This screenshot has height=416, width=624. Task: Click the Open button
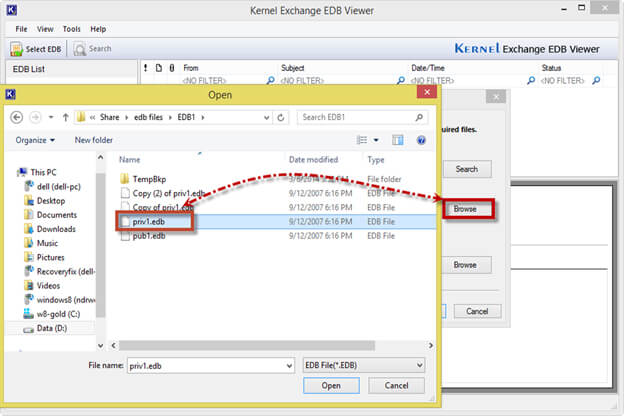331,386
